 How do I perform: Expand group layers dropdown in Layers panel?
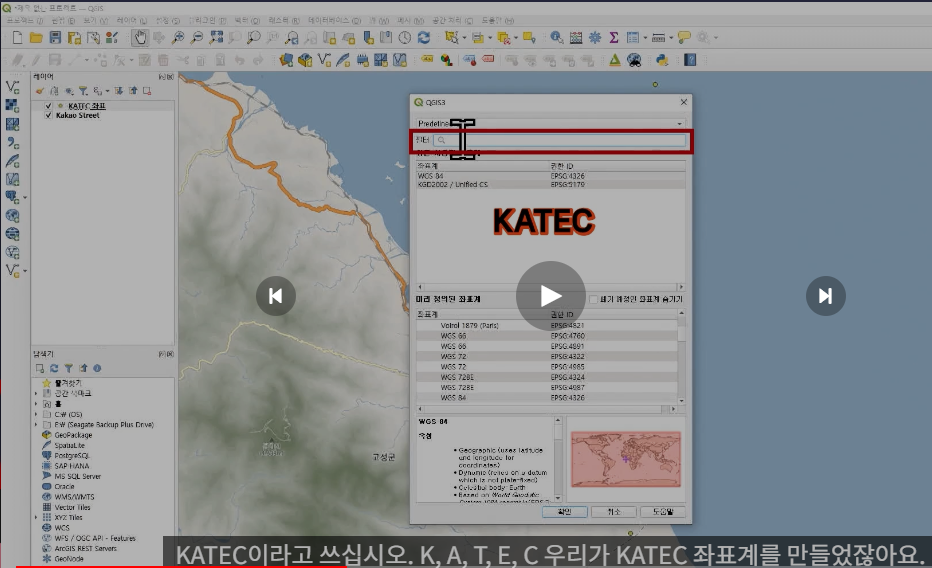pos(108,91)
